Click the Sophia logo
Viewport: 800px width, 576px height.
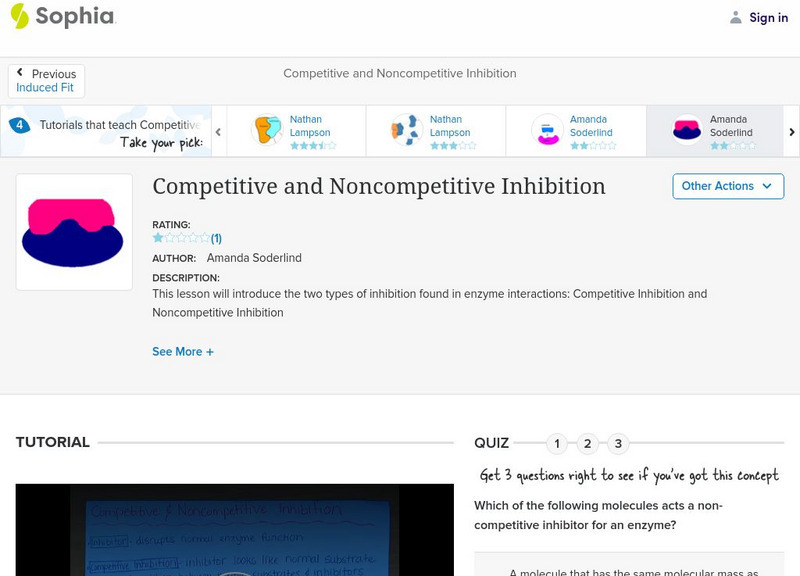pyautogui.click(x=63, y=16)
